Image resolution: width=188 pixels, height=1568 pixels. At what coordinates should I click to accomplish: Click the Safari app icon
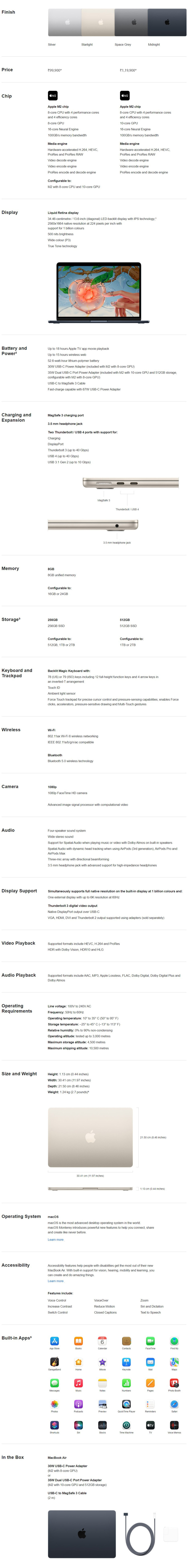click(174, 1404)
